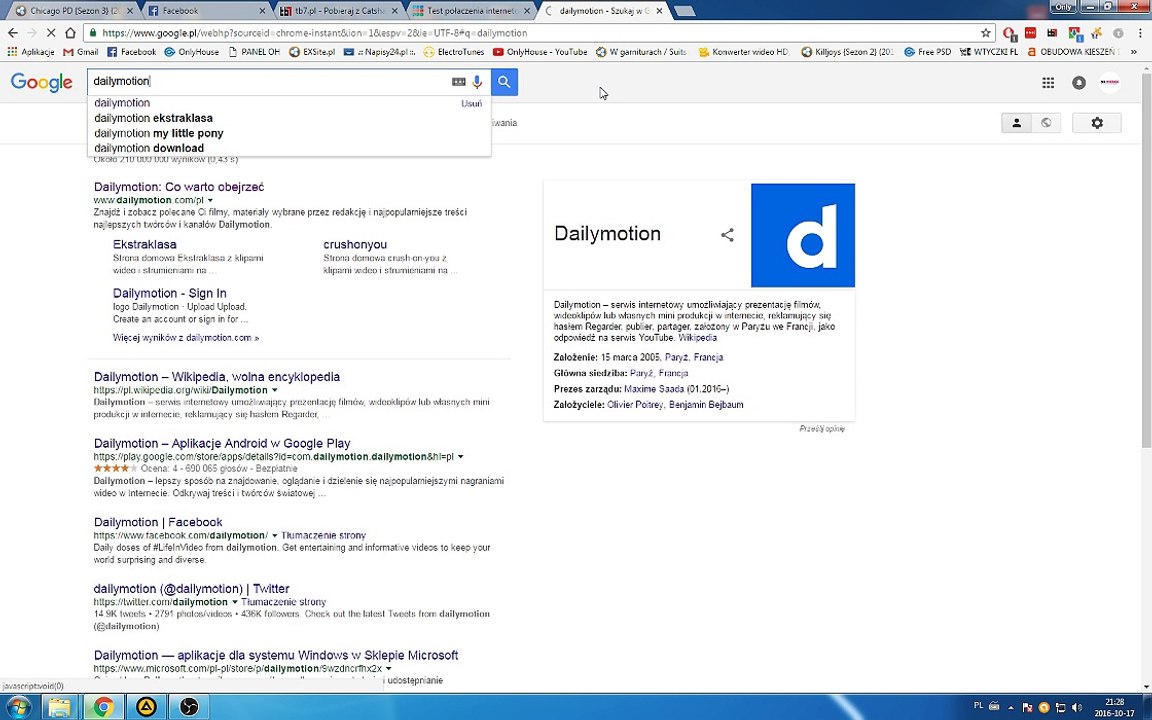Image resolution: width=1152 pixels, height=720 pixels.
Task: Expand dropdown arrow beside the Twitter result URL
Action: 235,602
